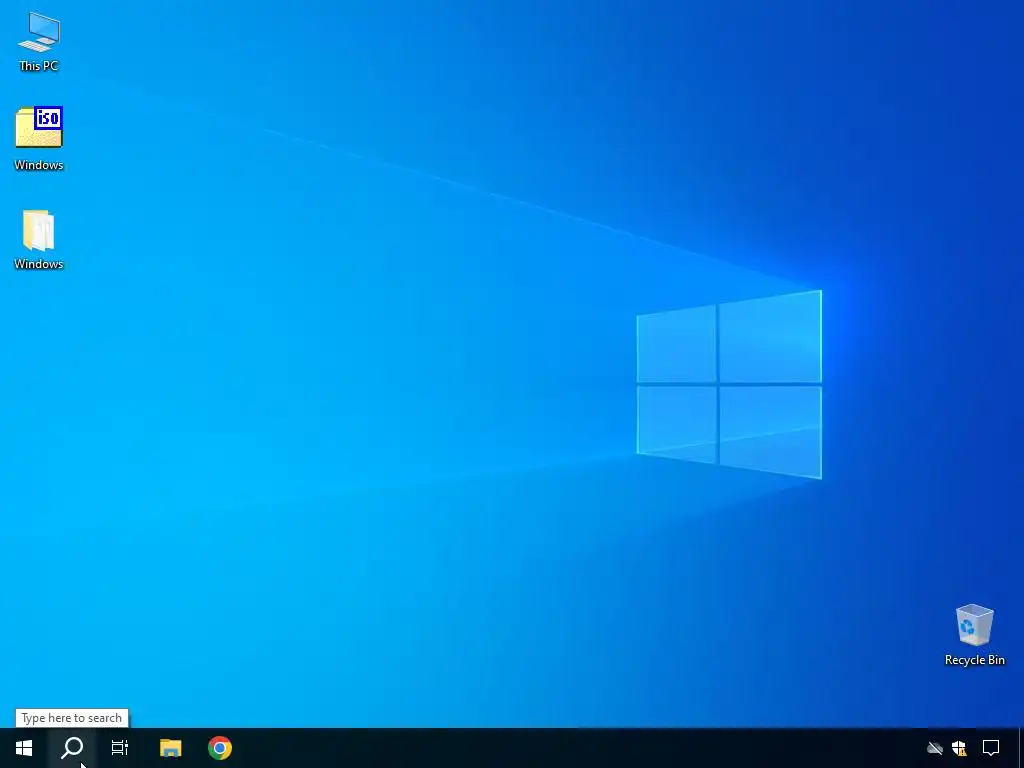Open the Start menu
The height and width of the screenshot is (768, 1024).
point(24,748)
